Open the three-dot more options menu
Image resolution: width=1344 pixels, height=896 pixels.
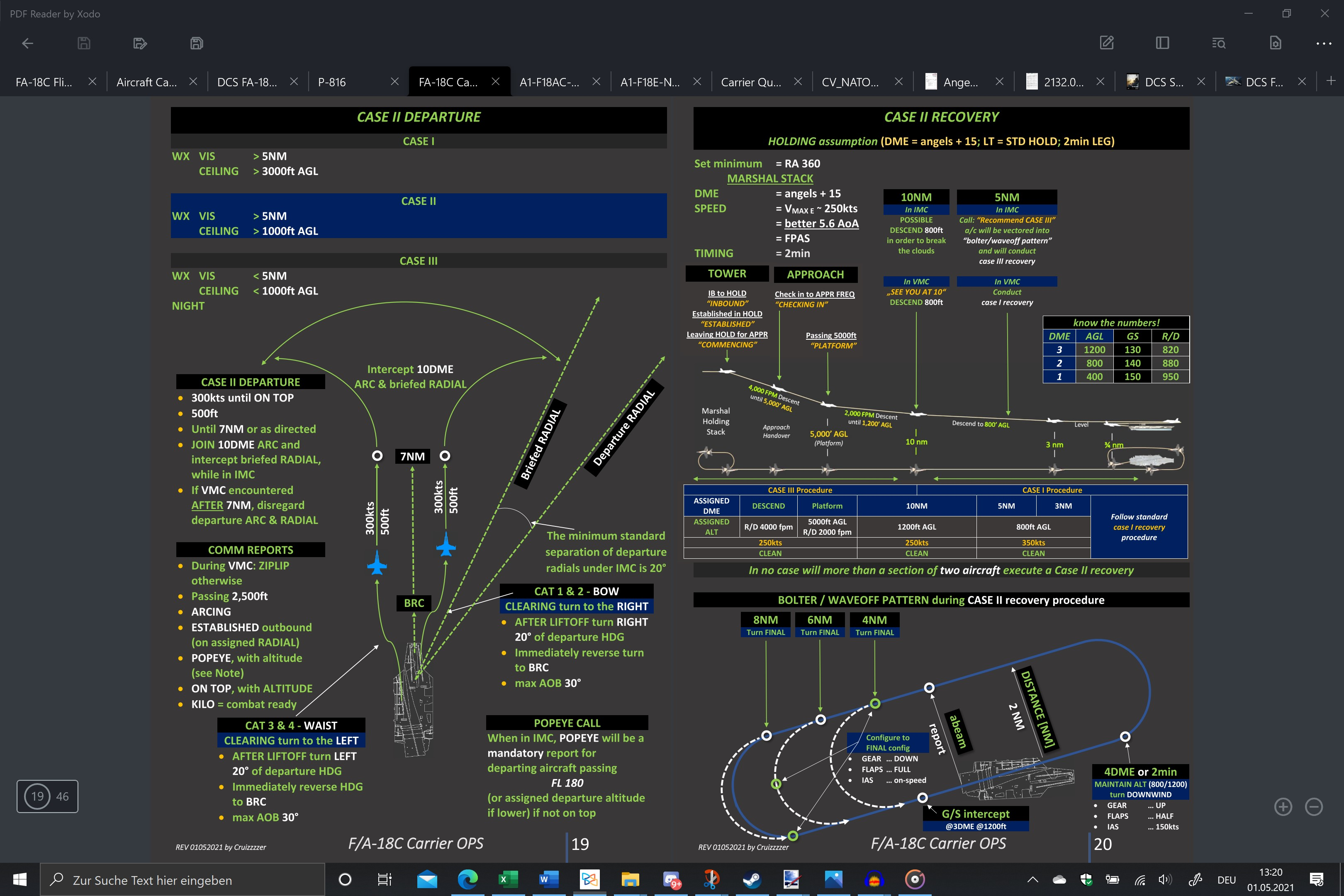click(1323, 44)
